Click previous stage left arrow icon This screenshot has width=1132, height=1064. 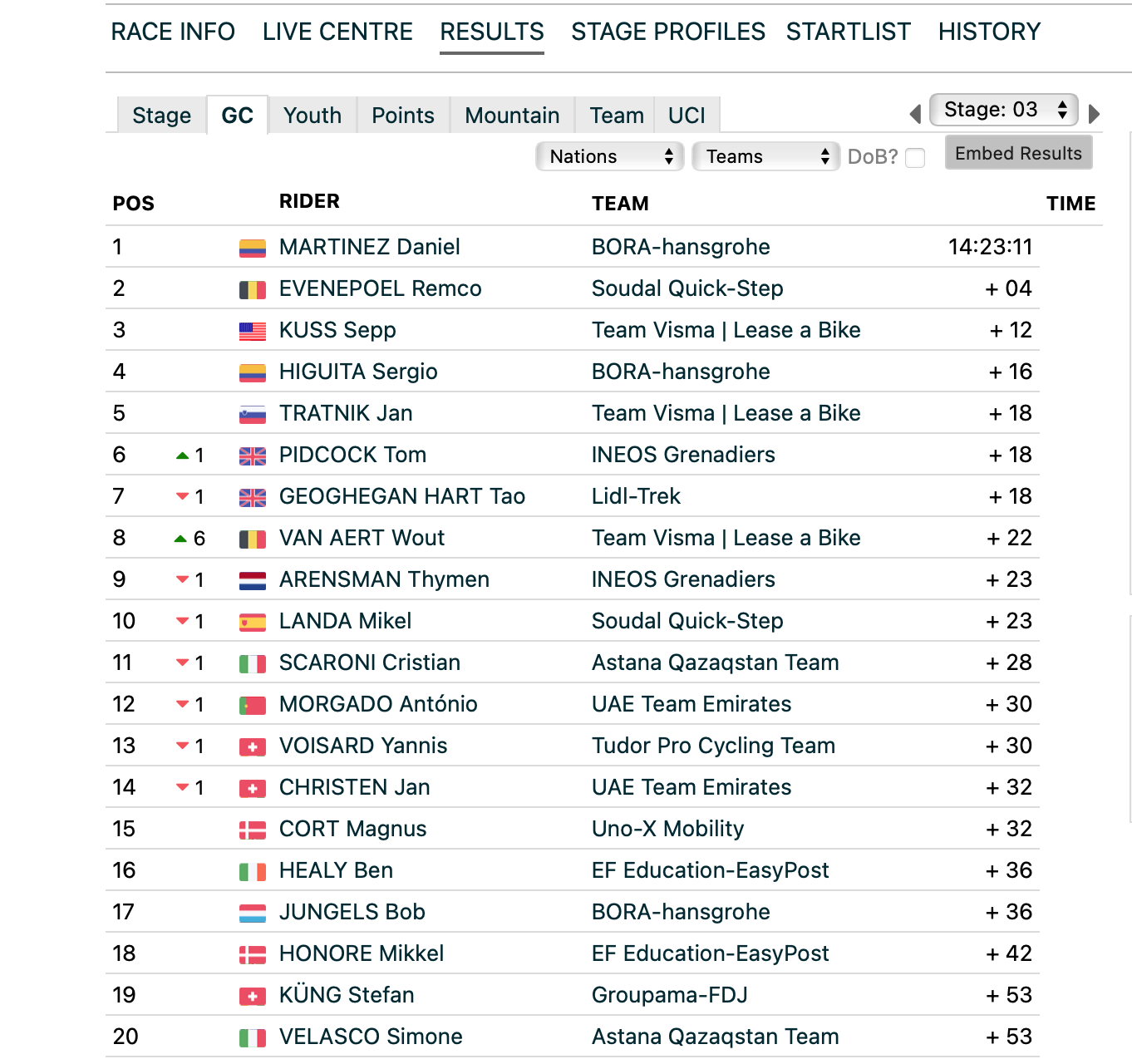(x=915, y=114)
